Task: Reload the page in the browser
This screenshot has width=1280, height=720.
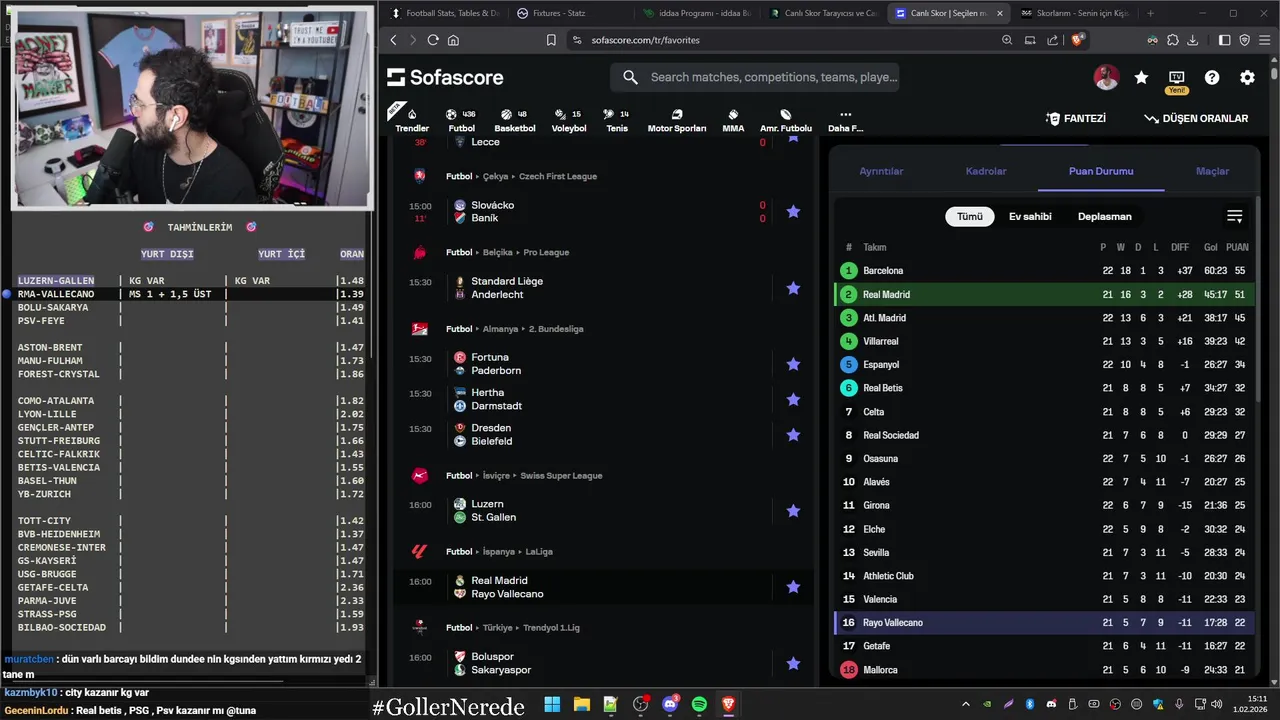Action: (433, 40)
